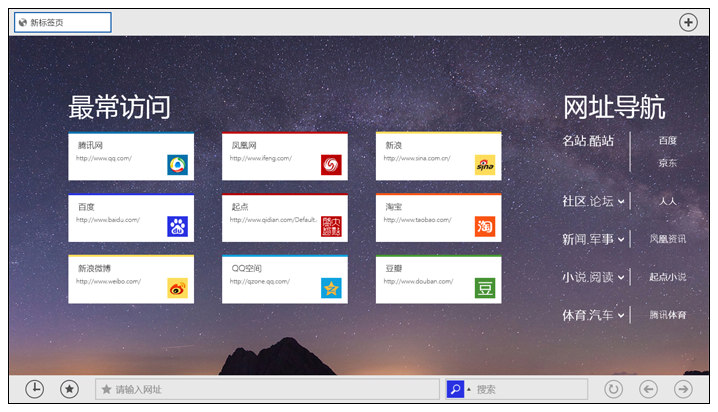Viewport: 718px width, 412px height.
Task: Click the ifeng red swirl logo
Action: coord(331,165)
